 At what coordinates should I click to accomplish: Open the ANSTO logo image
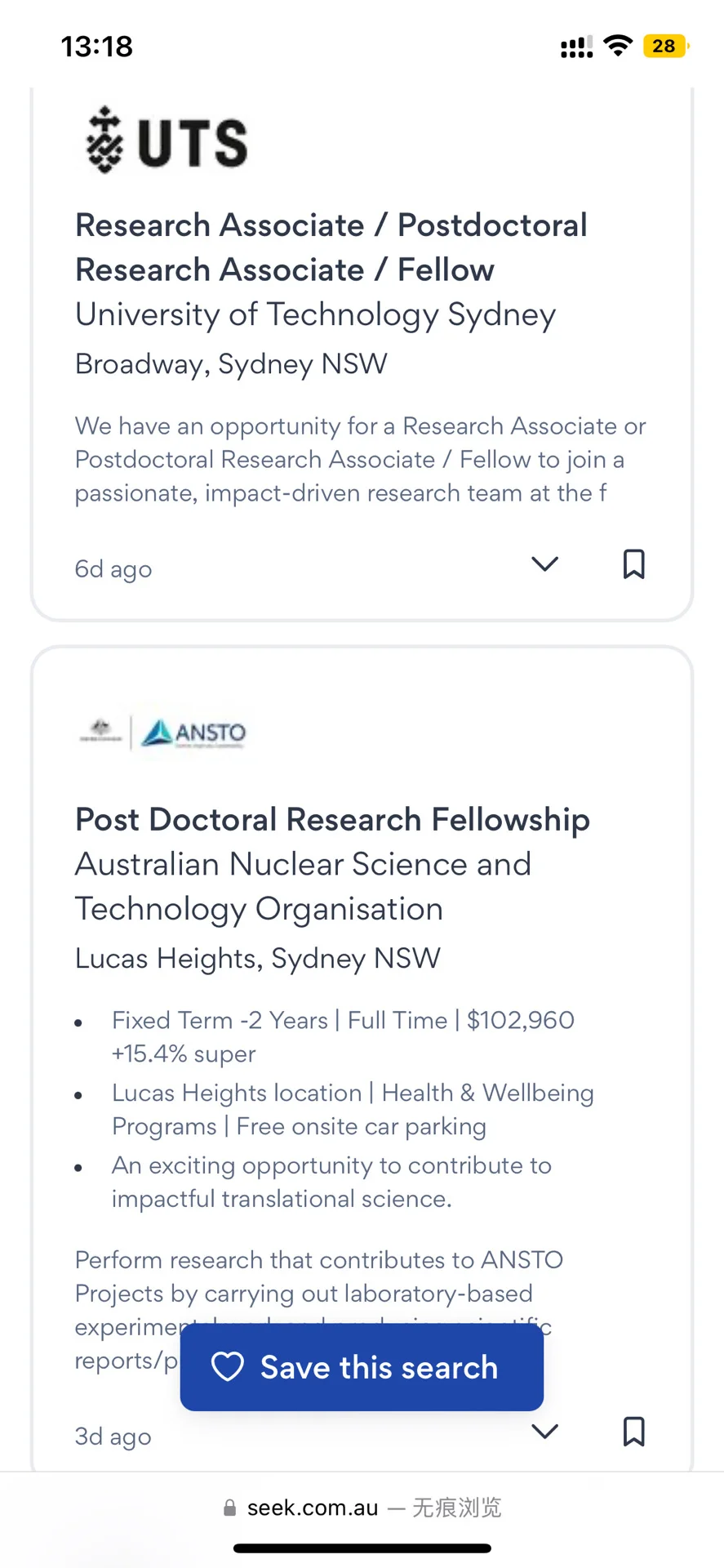coord(163,733)
